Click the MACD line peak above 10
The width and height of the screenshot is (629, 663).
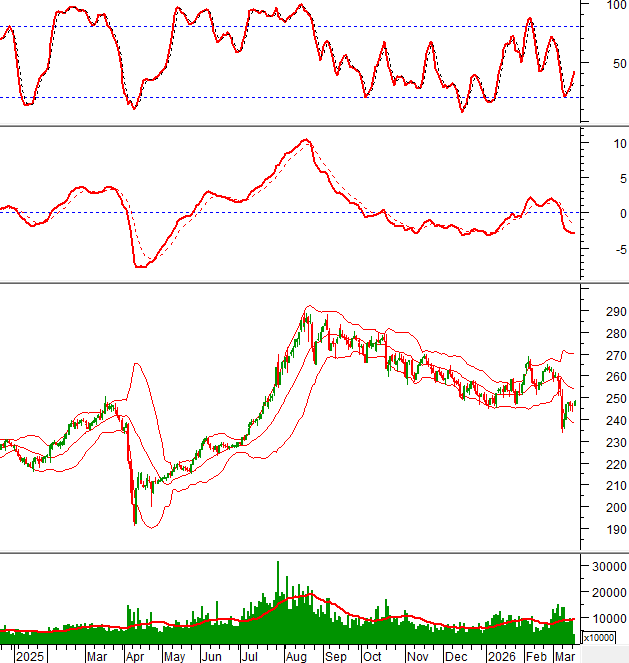point(305,141)
